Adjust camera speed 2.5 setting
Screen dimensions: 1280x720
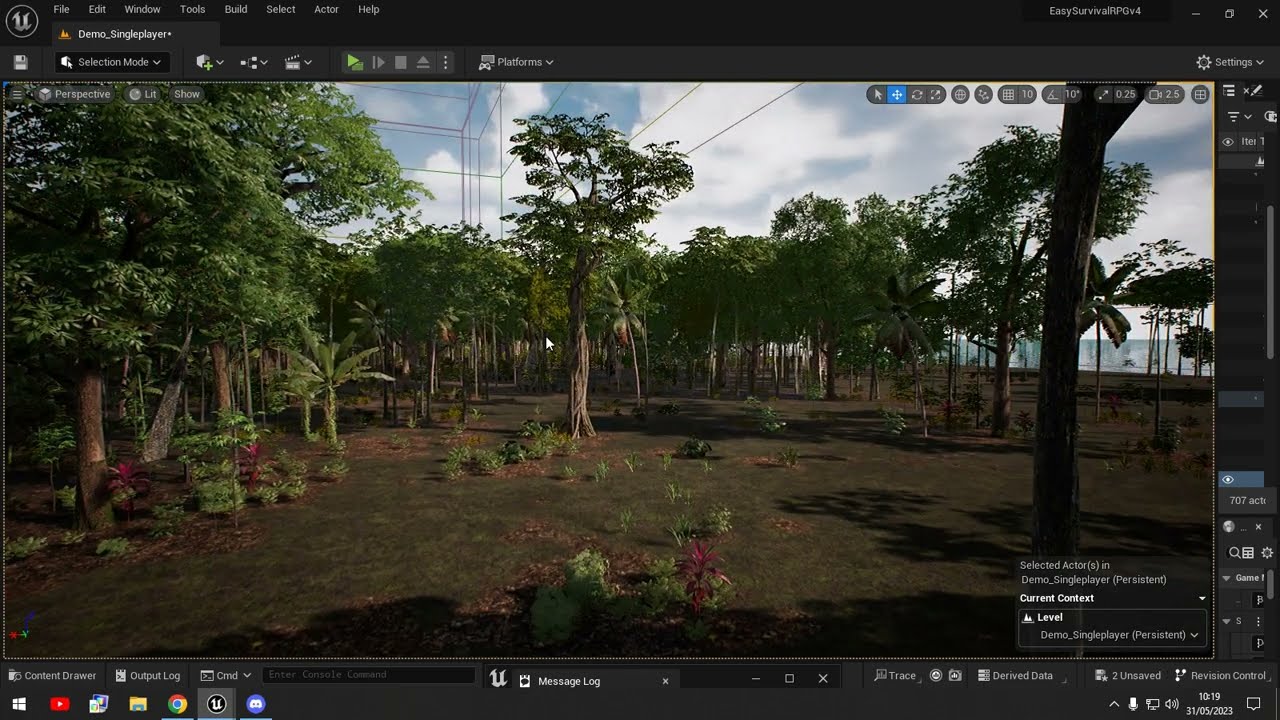[1165, 94]
